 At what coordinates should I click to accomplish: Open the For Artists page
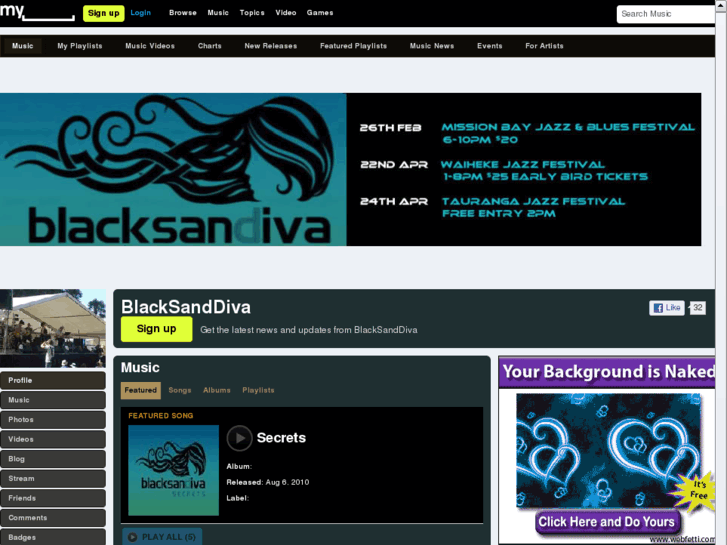click(x=544, y=46)
